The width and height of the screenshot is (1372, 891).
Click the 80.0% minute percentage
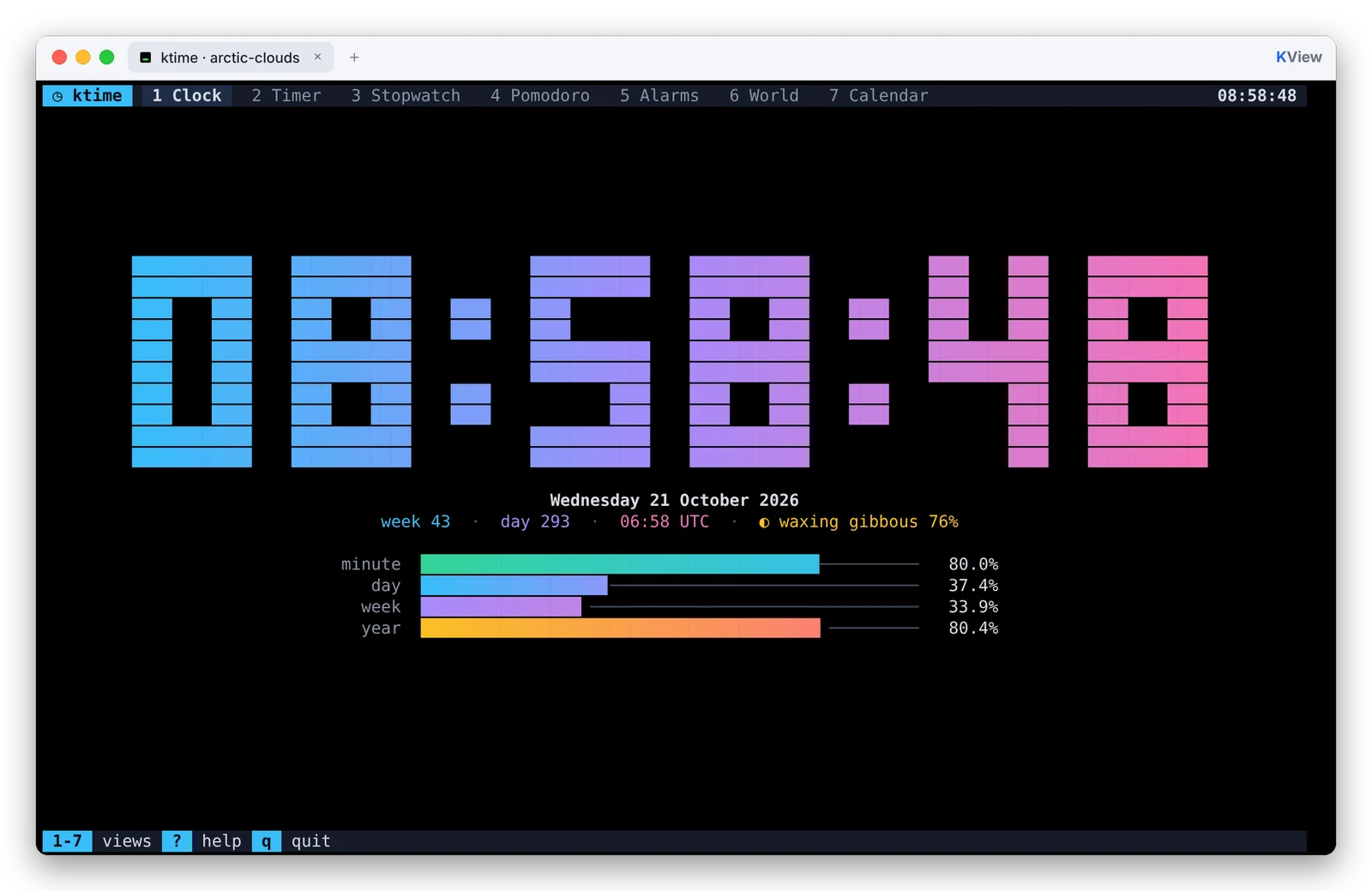(x=973, y=564)
